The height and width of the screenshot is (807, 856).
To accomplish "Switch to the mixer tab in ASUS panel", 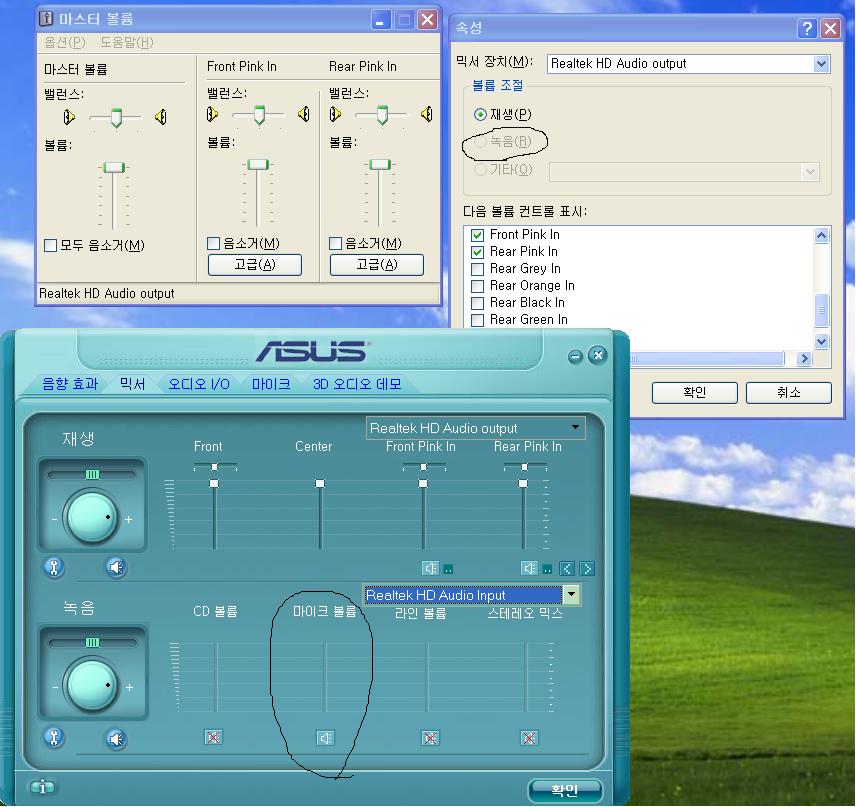I will pyautogui.click(x=132, y=384).
